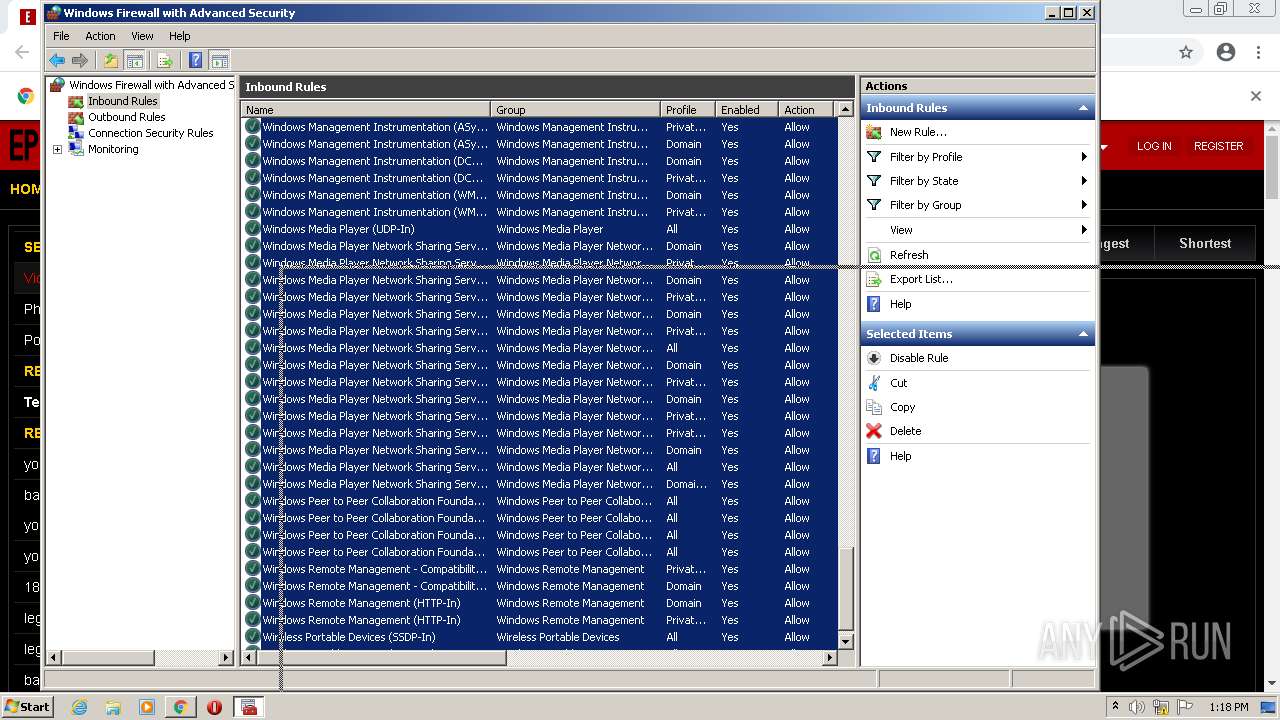Select Inbound Rules in the console tree
The height and width of the screenshot is (720, 1280).
[x=122, y=101]
